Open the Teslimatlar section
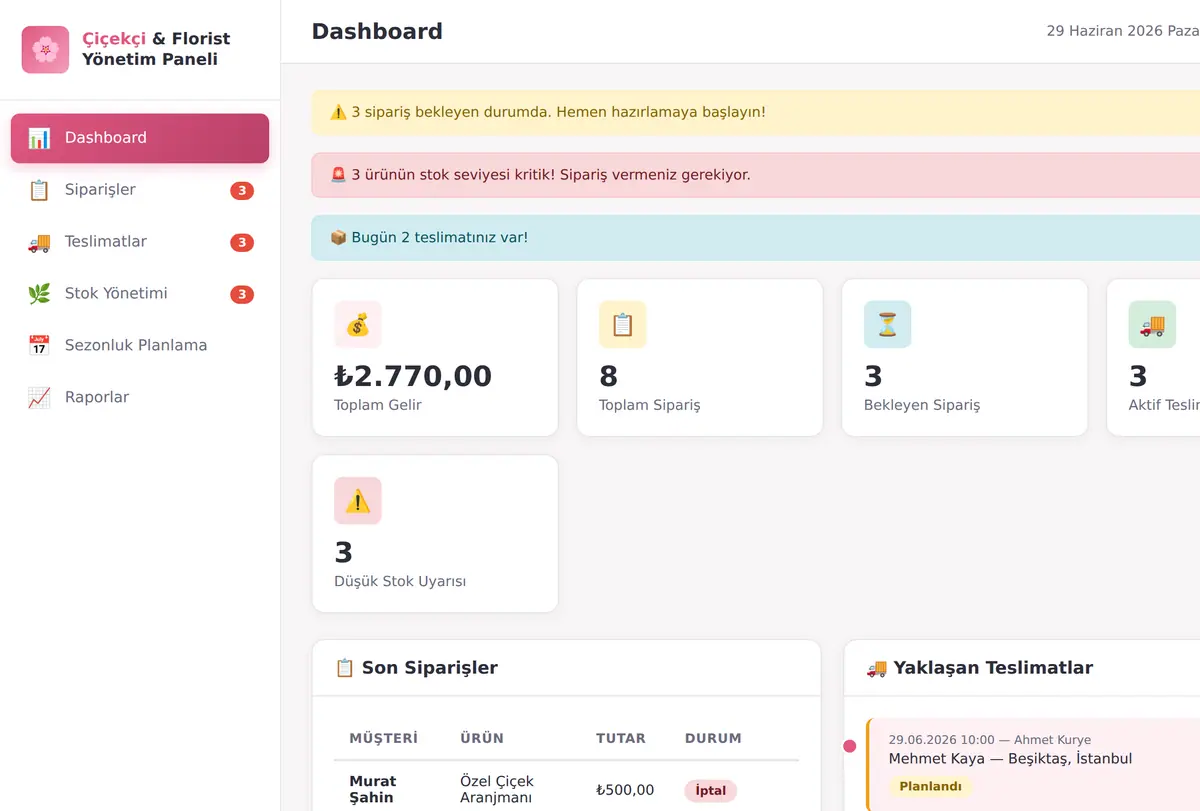Viewport: 1200px width, 811px height. [x=140, y=242]
